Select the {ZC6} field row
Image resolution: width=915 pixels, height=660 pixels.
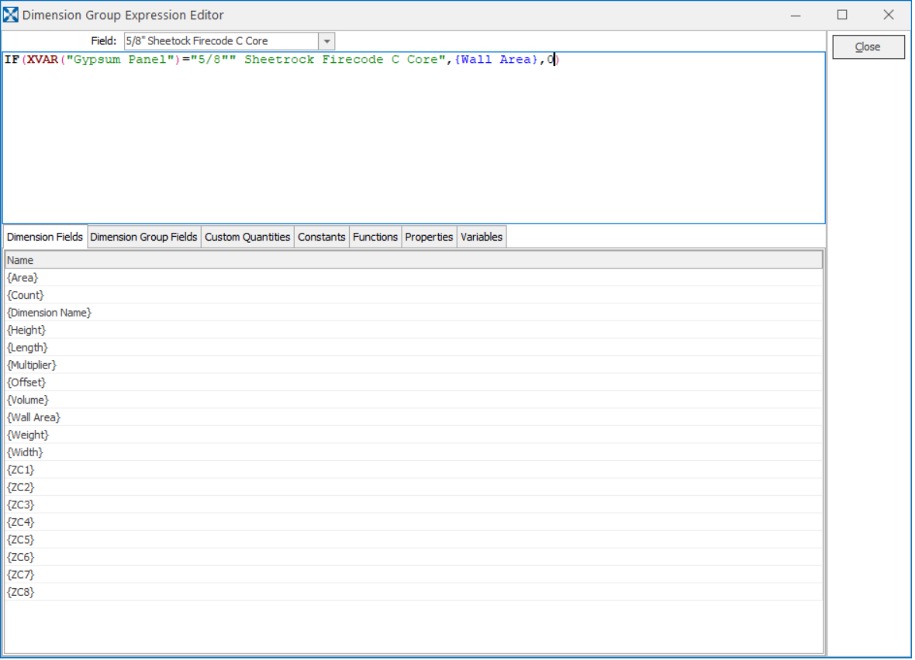click(414, 557)
